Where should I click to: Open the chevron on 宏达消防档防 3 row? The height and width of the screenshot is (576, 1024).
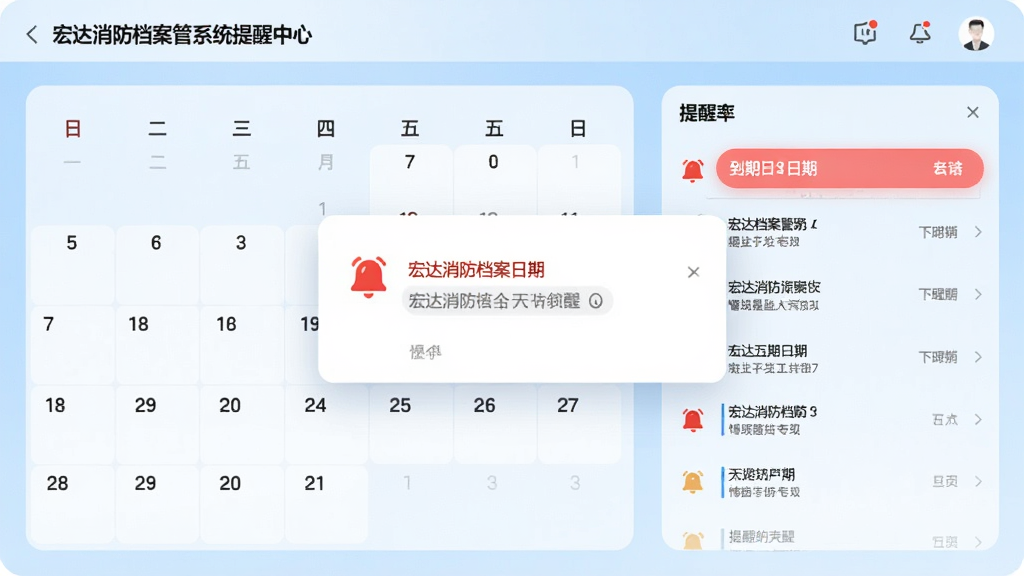pos(978,419)
